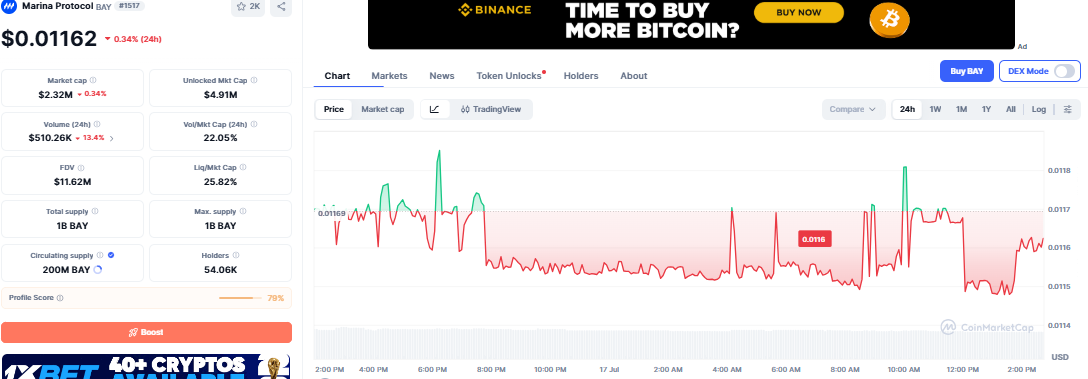This screenshot has width=1088, height=379.
Task: Click the share icon near the coin title
Action: click(281, 6)
